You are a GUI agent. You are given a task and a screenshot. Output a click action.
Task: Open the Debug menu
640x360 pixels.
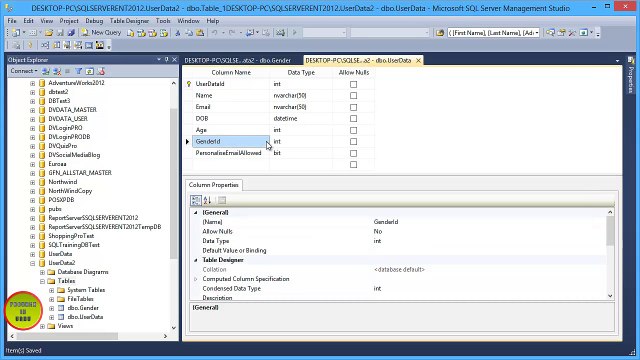coord(94,21)
